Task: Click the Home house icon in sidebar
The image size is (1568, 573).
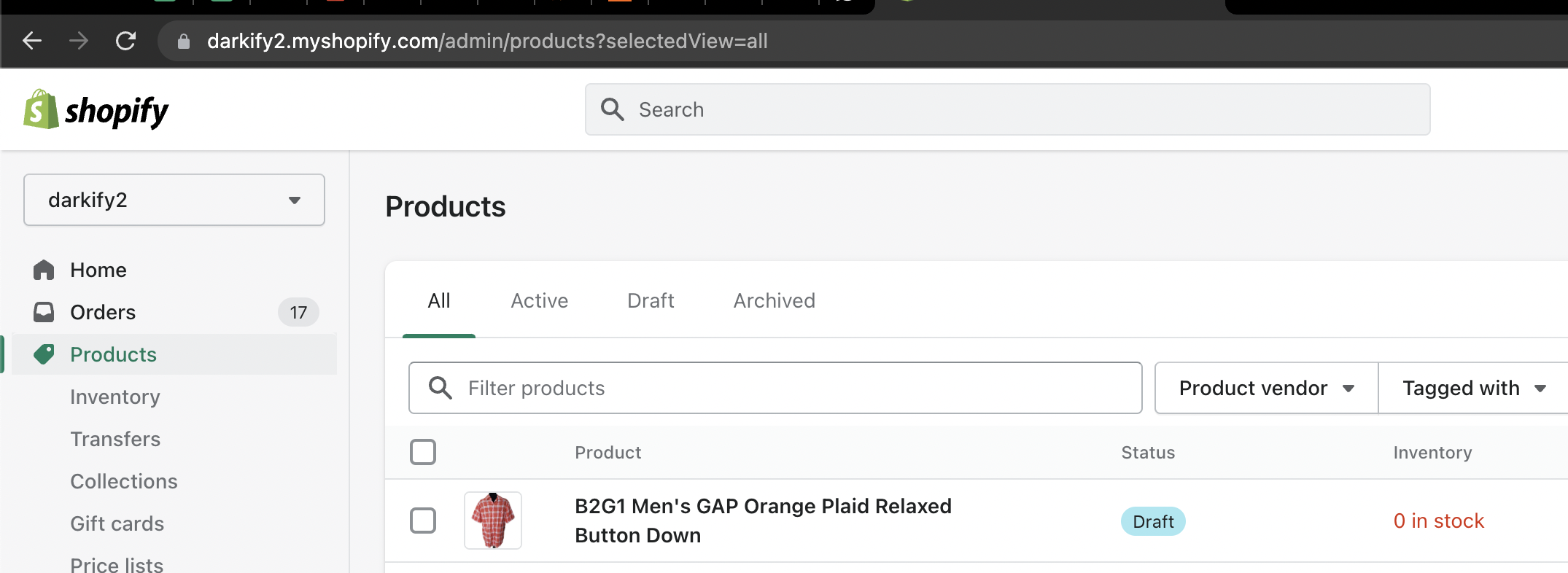Action: coord(44,270)
